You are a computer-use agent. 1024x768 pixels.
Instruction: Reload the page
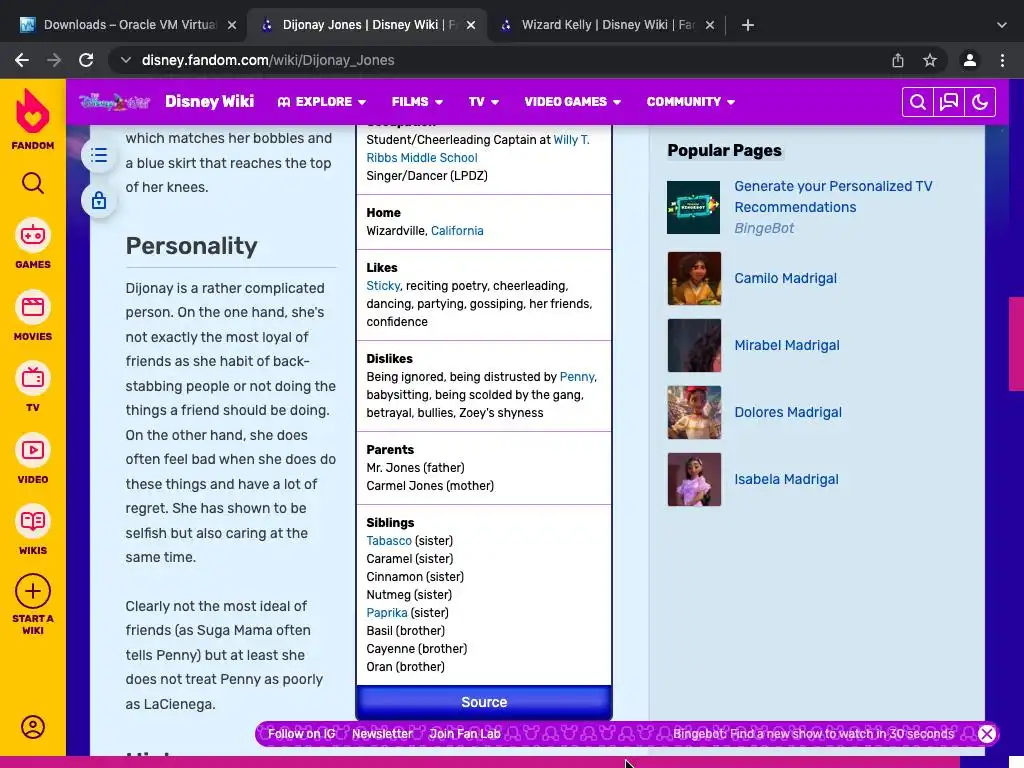click(x=86, y=60)
